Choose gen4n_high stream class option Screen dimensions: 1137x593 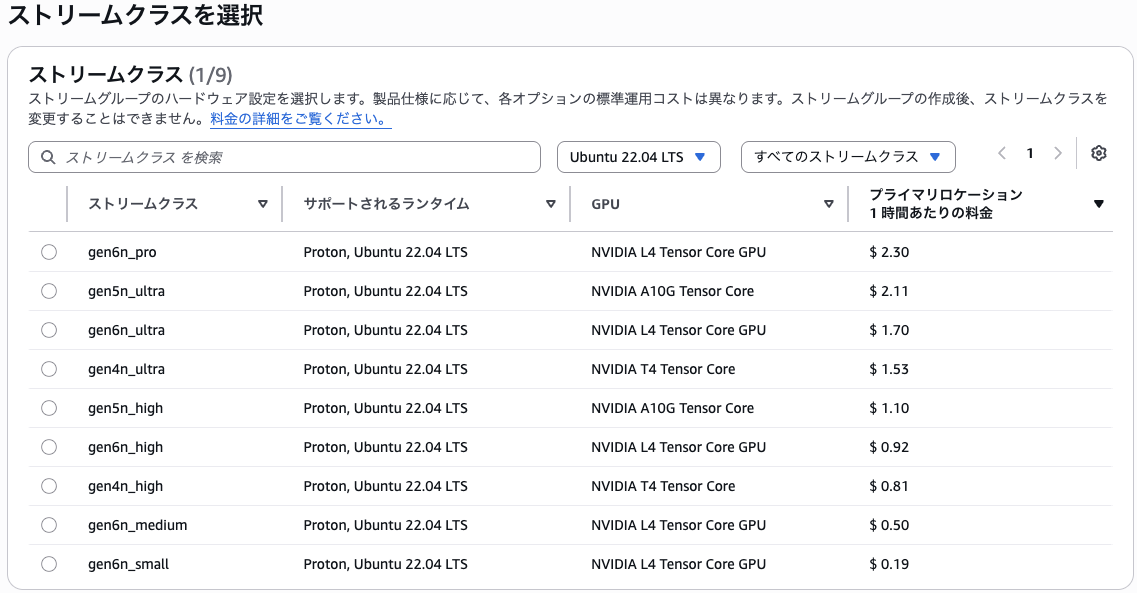coord(49,486)
